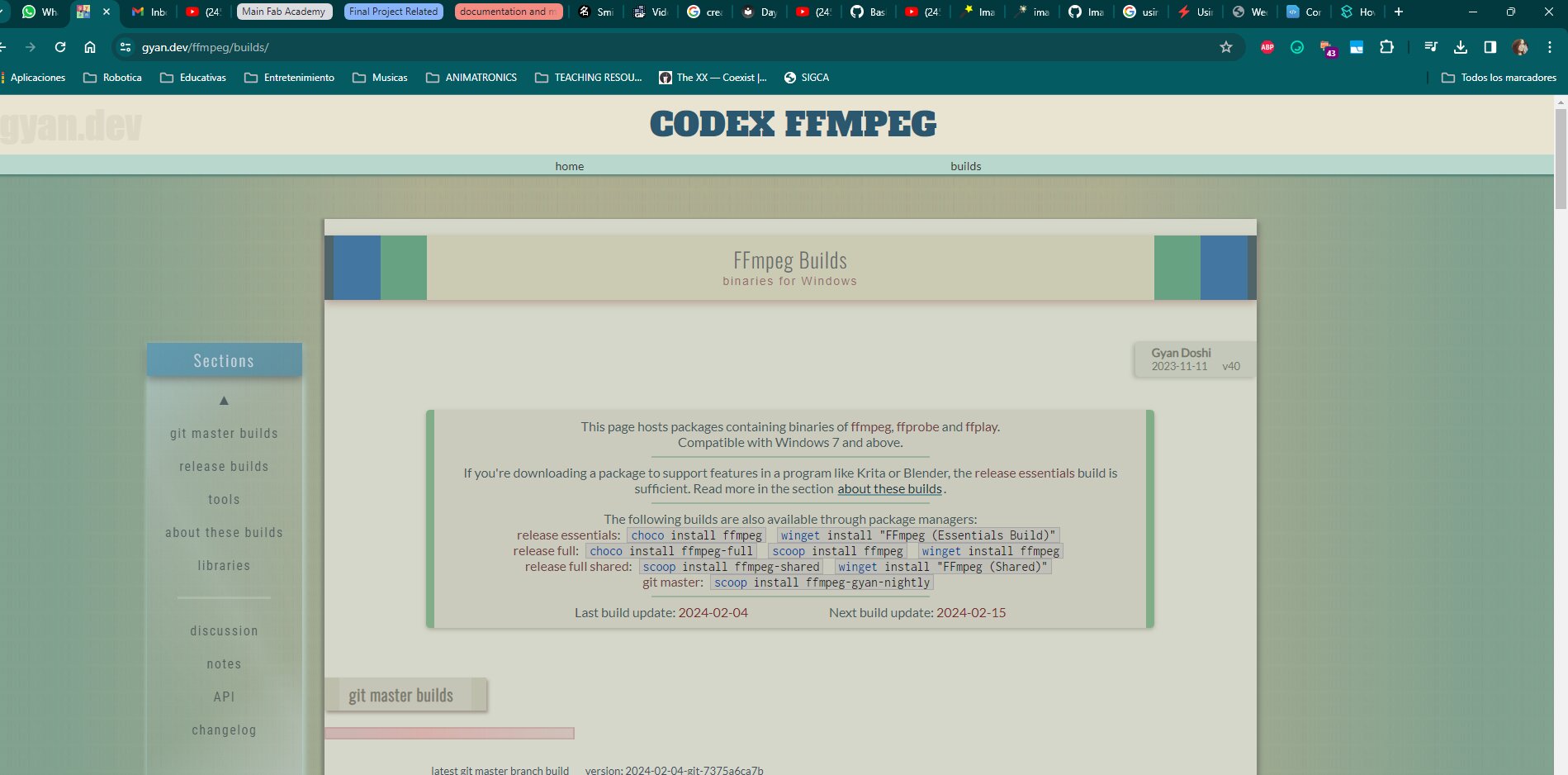Open the Todos los marcadores folder

point(1499,78)
